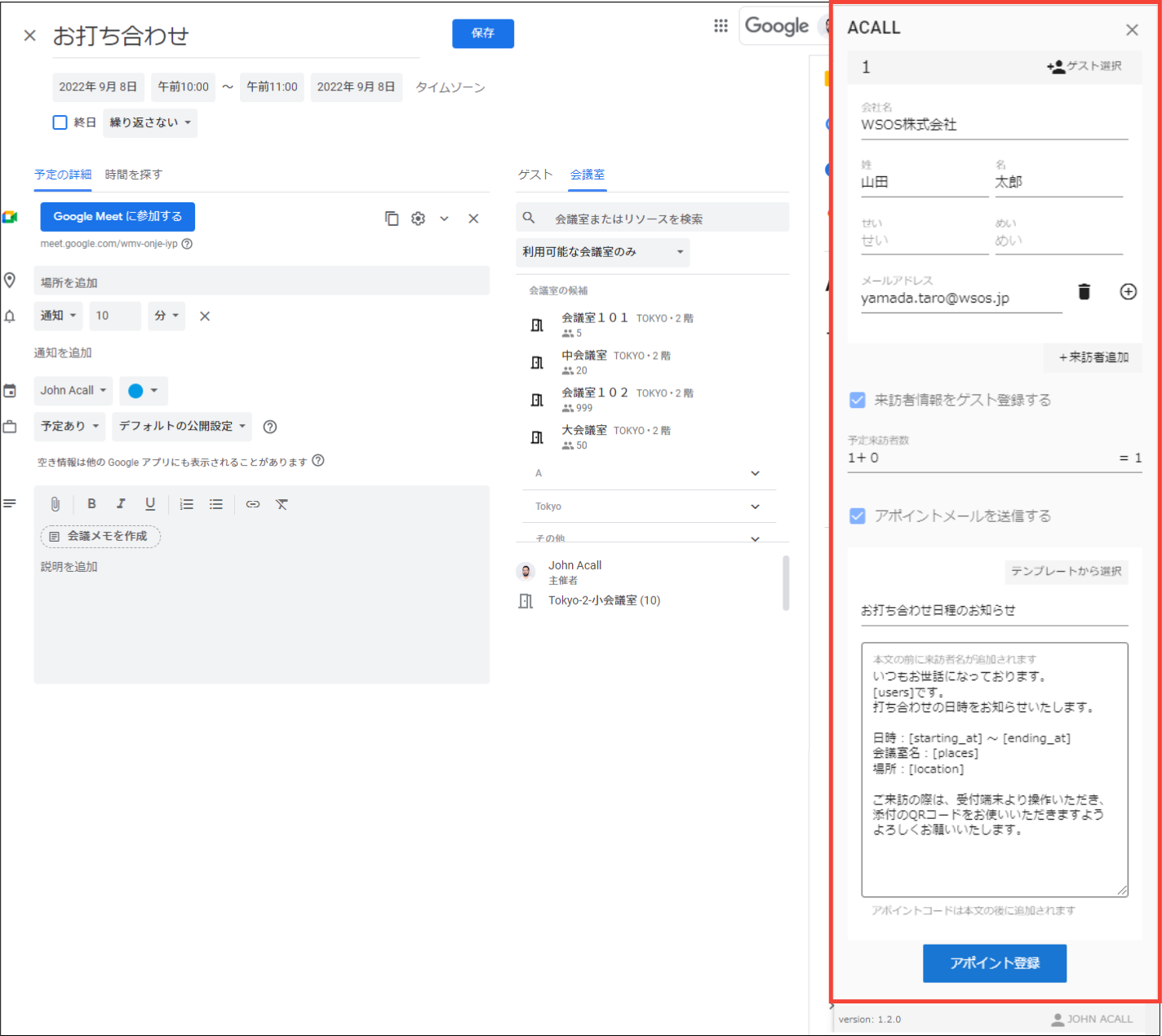Check the 終日 all-day checkbox
This screenshot has width=1162, height=1036.
(60, 122)
